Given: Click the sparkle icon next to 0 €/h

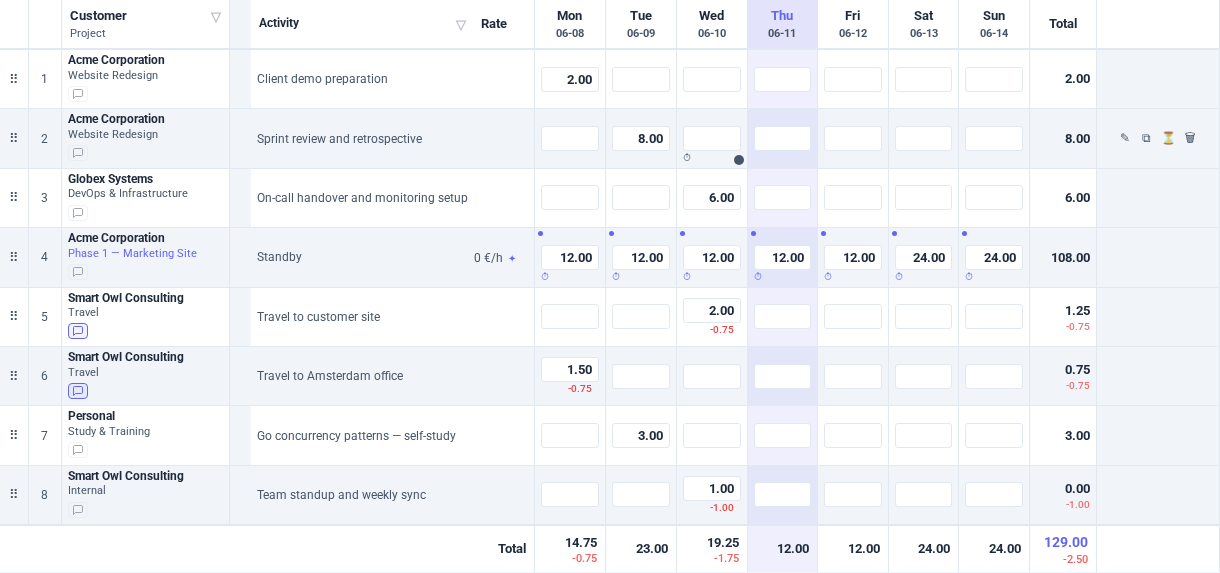Looking at the screenshot, I should (512, 258).
